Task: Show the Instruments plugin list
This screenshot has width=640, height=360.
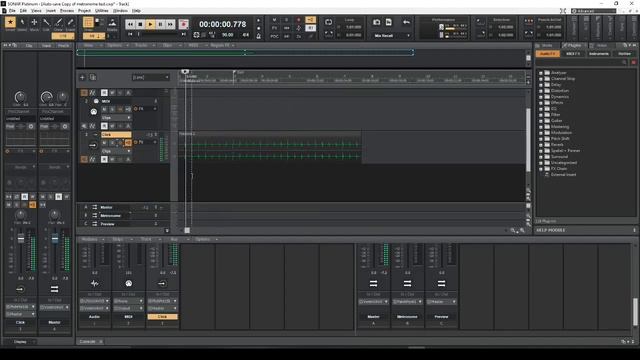Action: coord(599,53)
